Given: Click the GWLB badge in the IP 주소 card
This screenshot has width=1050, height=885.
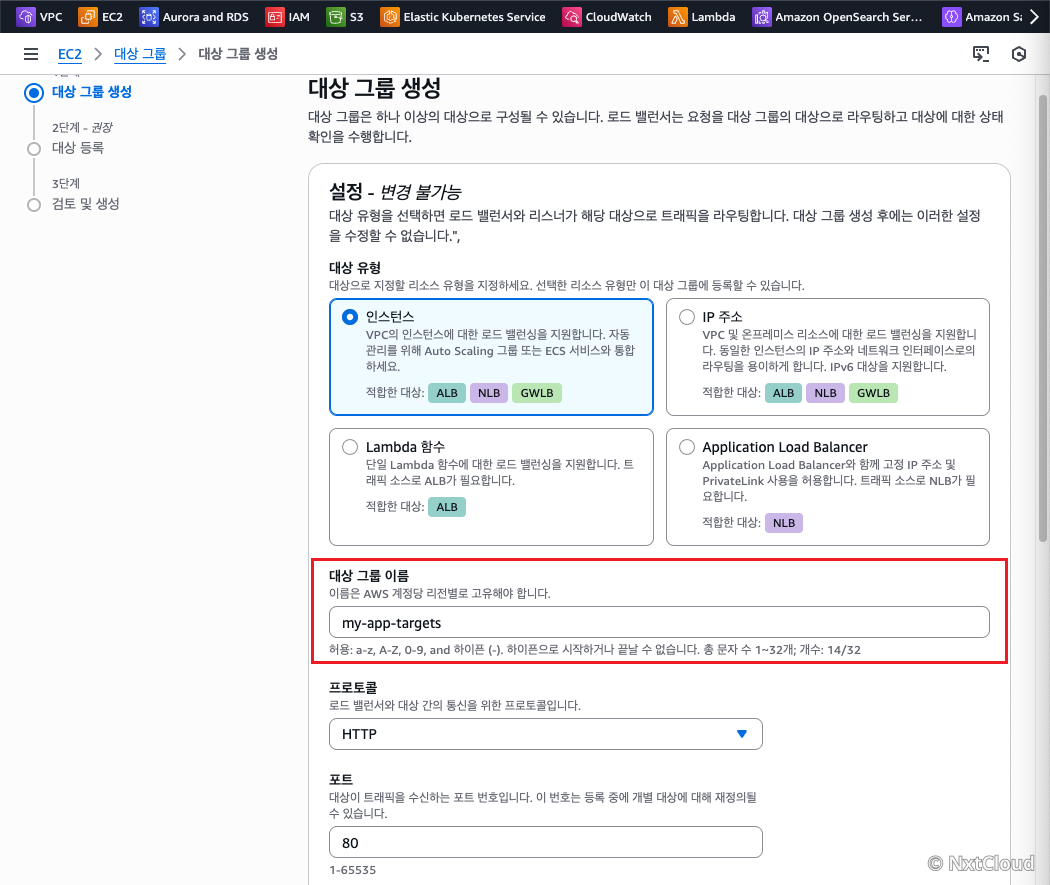Looking at the screenshot, I should [873, 393].
